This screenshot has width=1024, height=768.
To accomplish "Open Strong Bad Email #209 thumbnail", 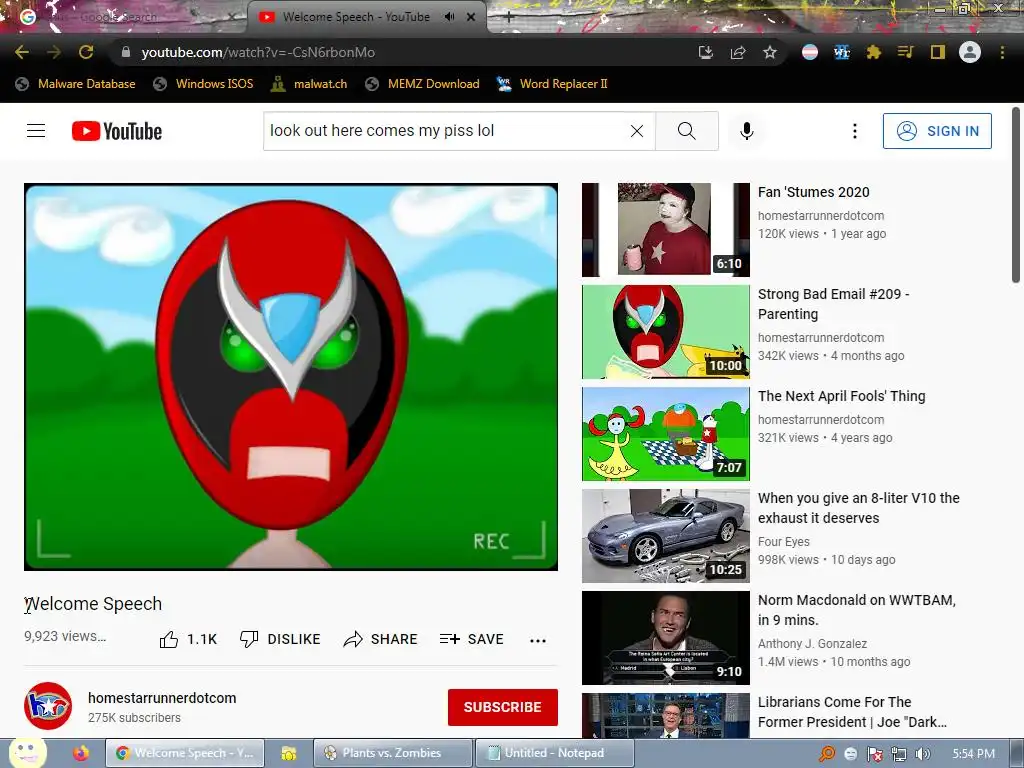I will click(665, 332).
